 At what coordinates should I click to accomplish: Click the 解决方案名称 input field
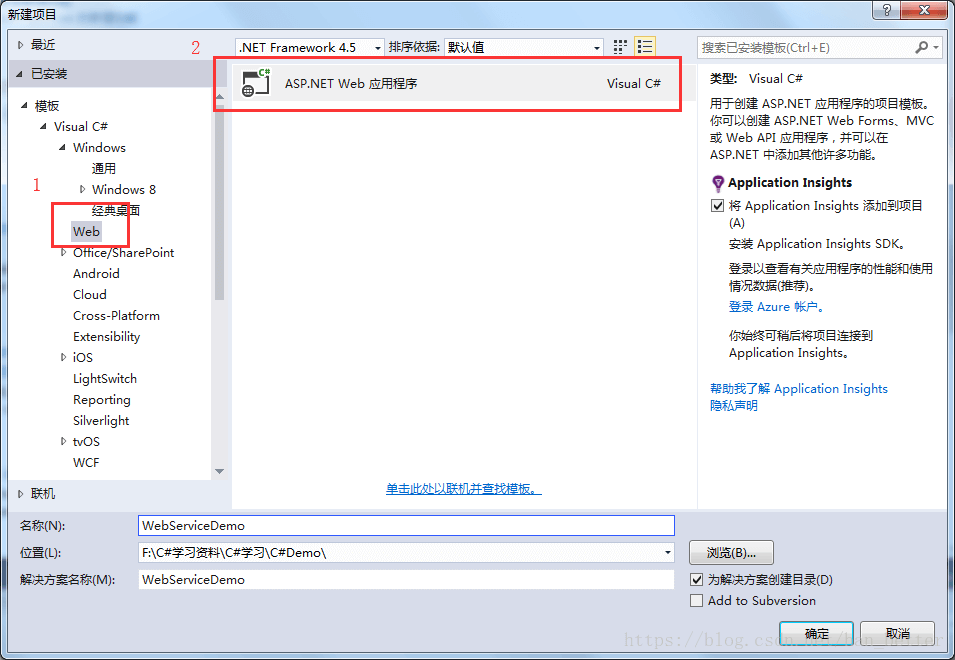[406, 580]
